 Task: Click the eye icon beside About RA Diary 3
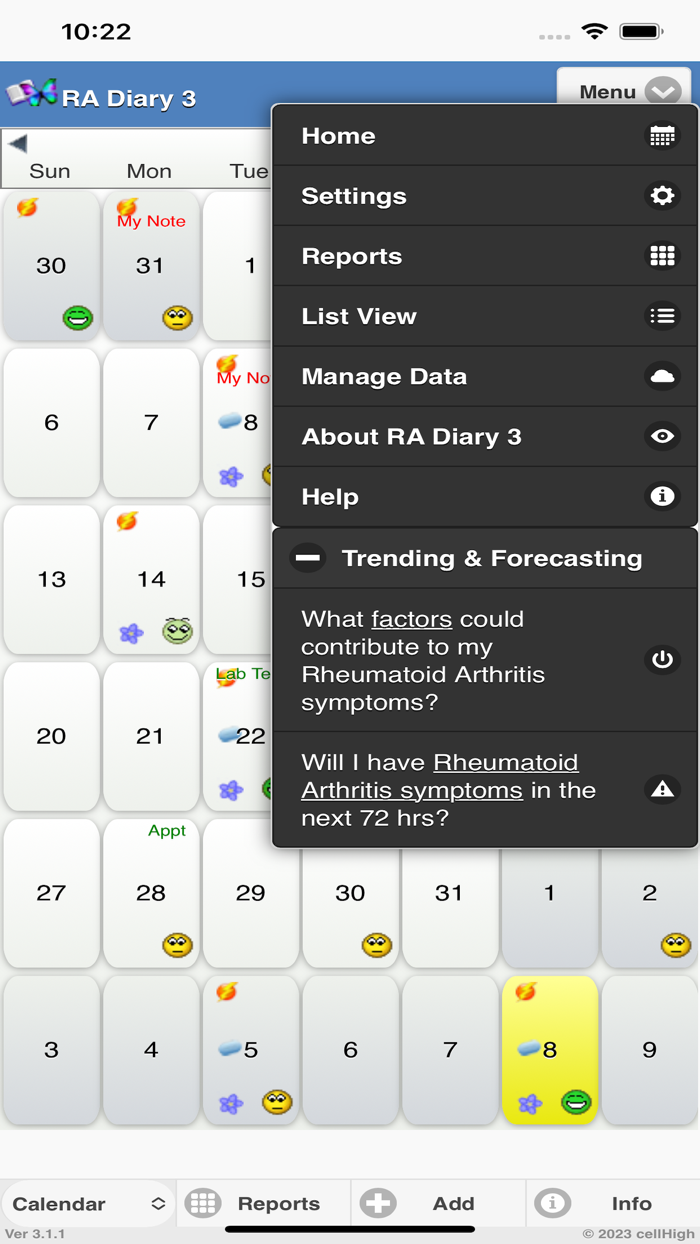662,436
